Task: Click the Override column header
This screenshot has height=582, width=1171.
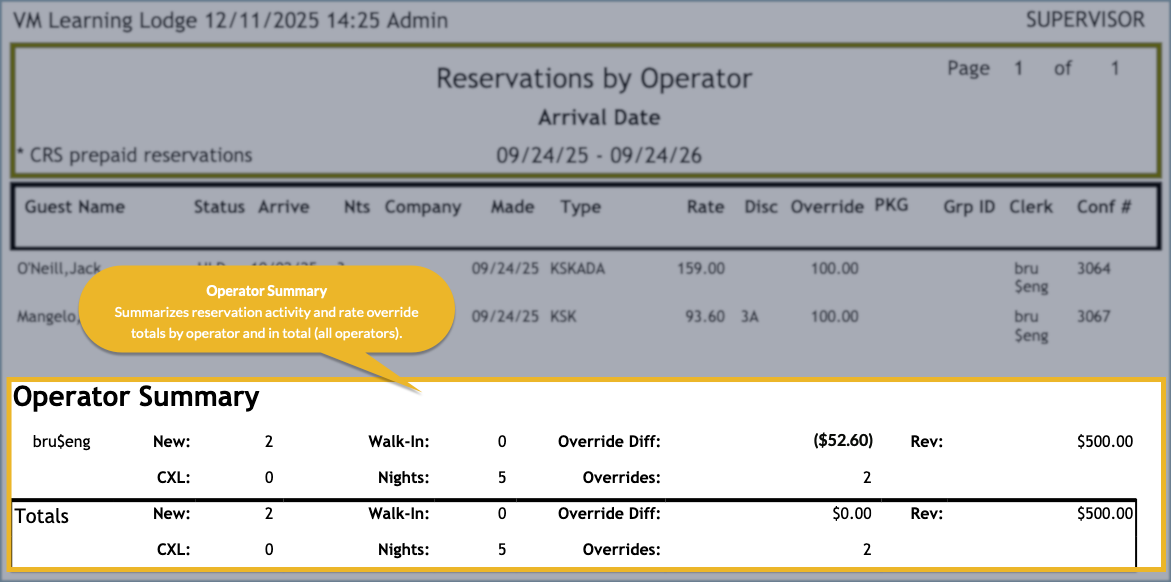Action: (x=827, y=207)
